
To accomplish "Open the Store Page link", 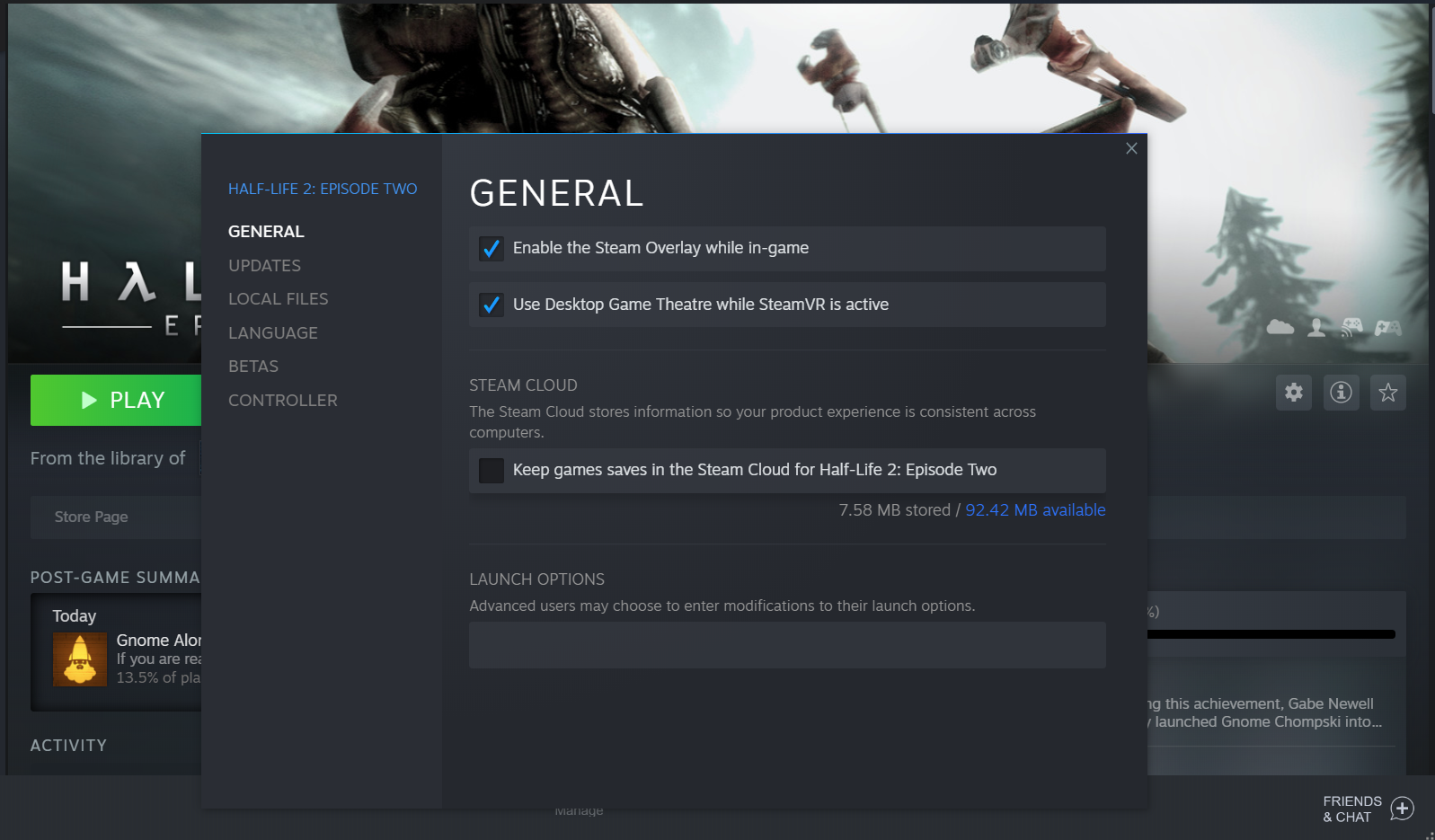I will point(91,517).
